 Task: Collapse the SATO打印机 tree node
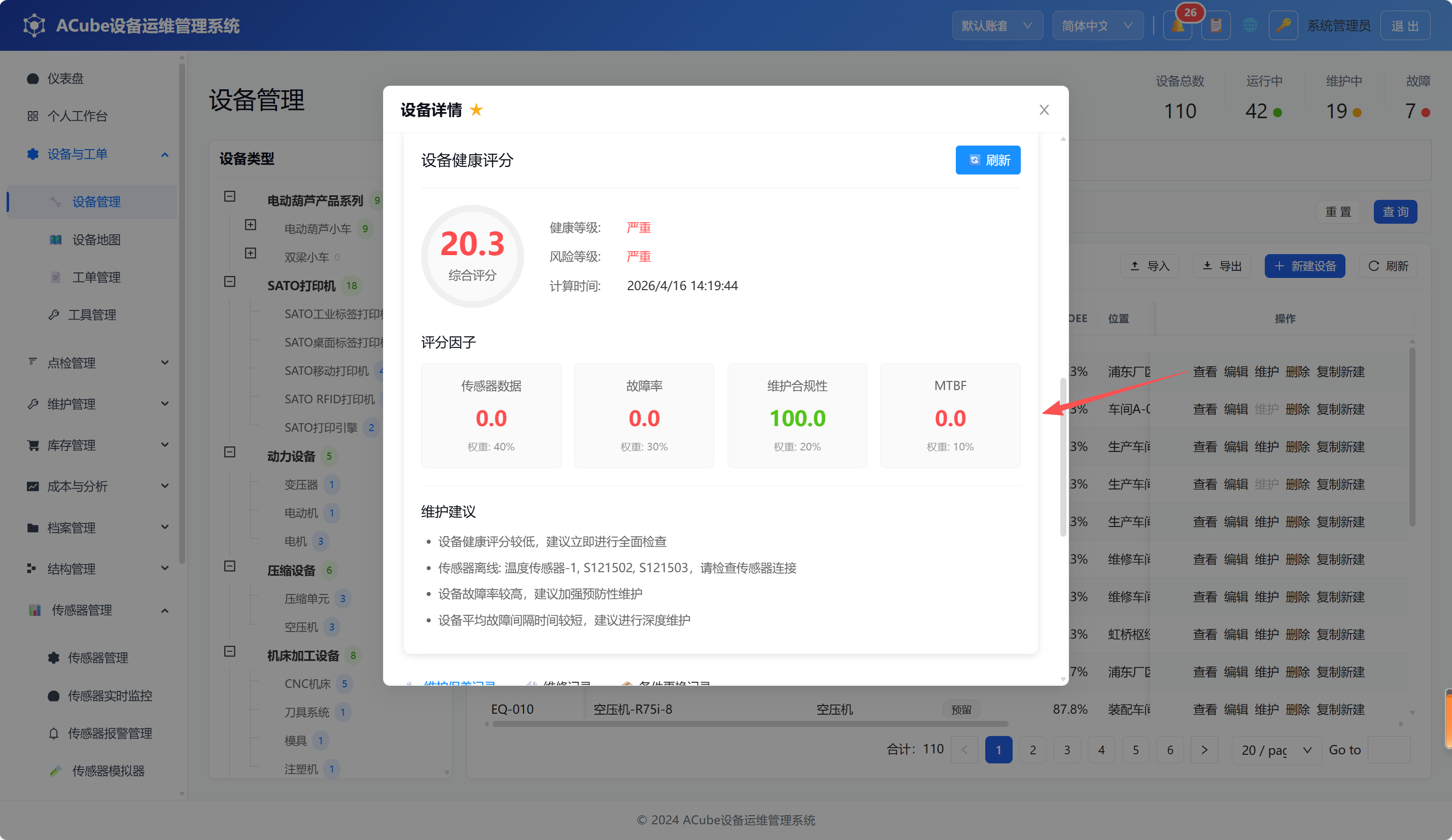coord(230,282)
